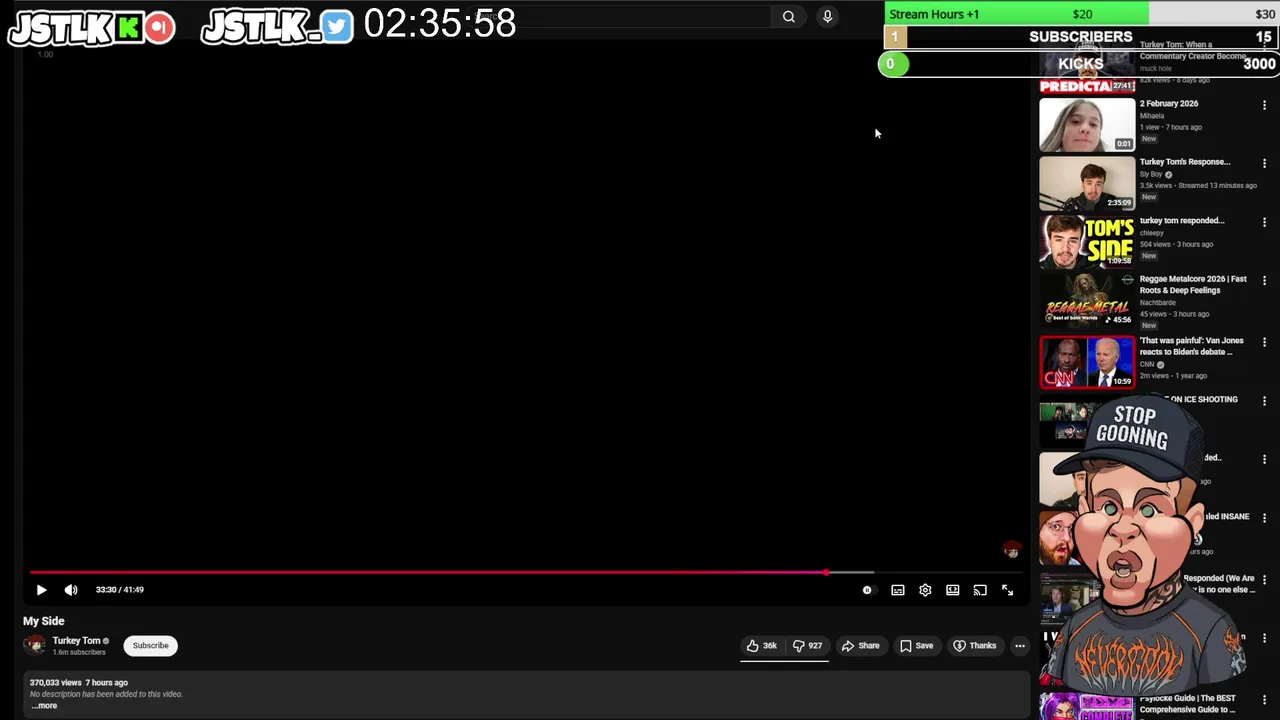Open the '2 February 2026' video thumbnail
Image resolution: width=1280 pixels, height=720 pixels.
click(1087, 124)
